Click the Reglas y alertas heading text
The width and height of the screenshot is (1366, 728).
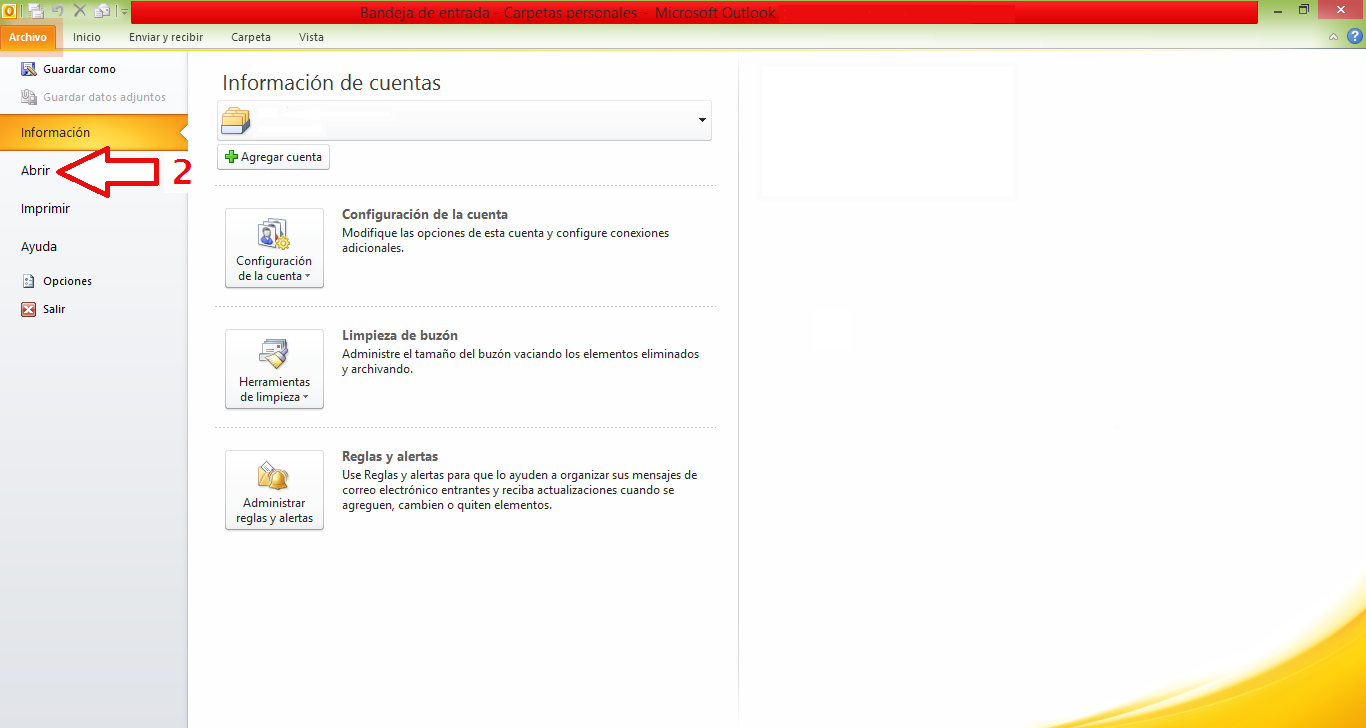coord(390,456)
